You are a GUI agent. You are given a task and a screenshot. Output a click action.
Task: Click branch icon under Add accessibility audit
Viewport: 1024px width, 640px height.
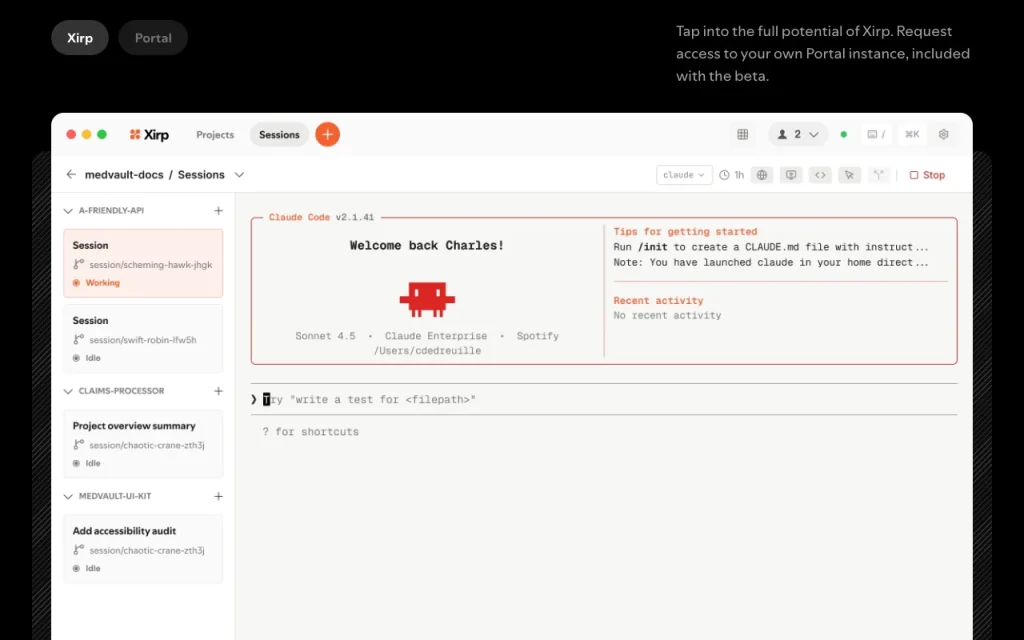click(x=78, y=549)
